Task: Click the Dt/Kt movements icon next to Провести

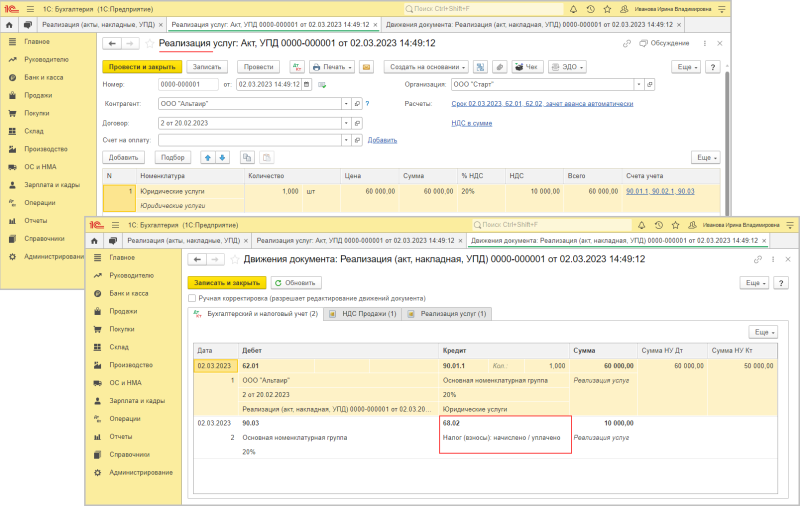Action: pyautogui.click(x=297, y=67)
